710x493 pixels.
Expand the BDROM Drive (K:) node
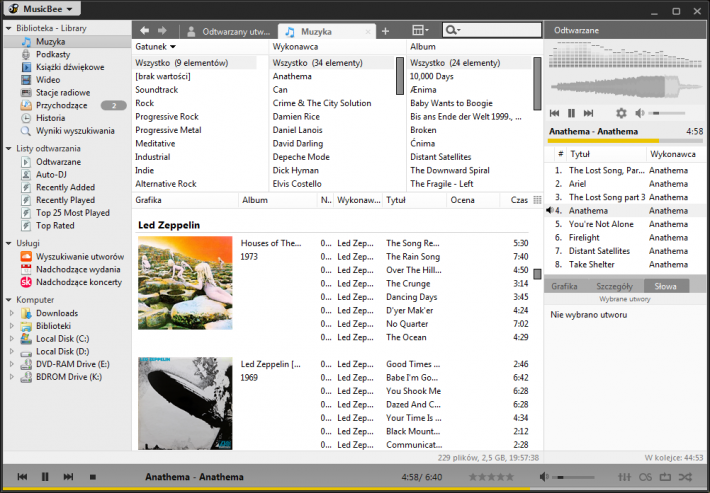(x=12, y=376)
